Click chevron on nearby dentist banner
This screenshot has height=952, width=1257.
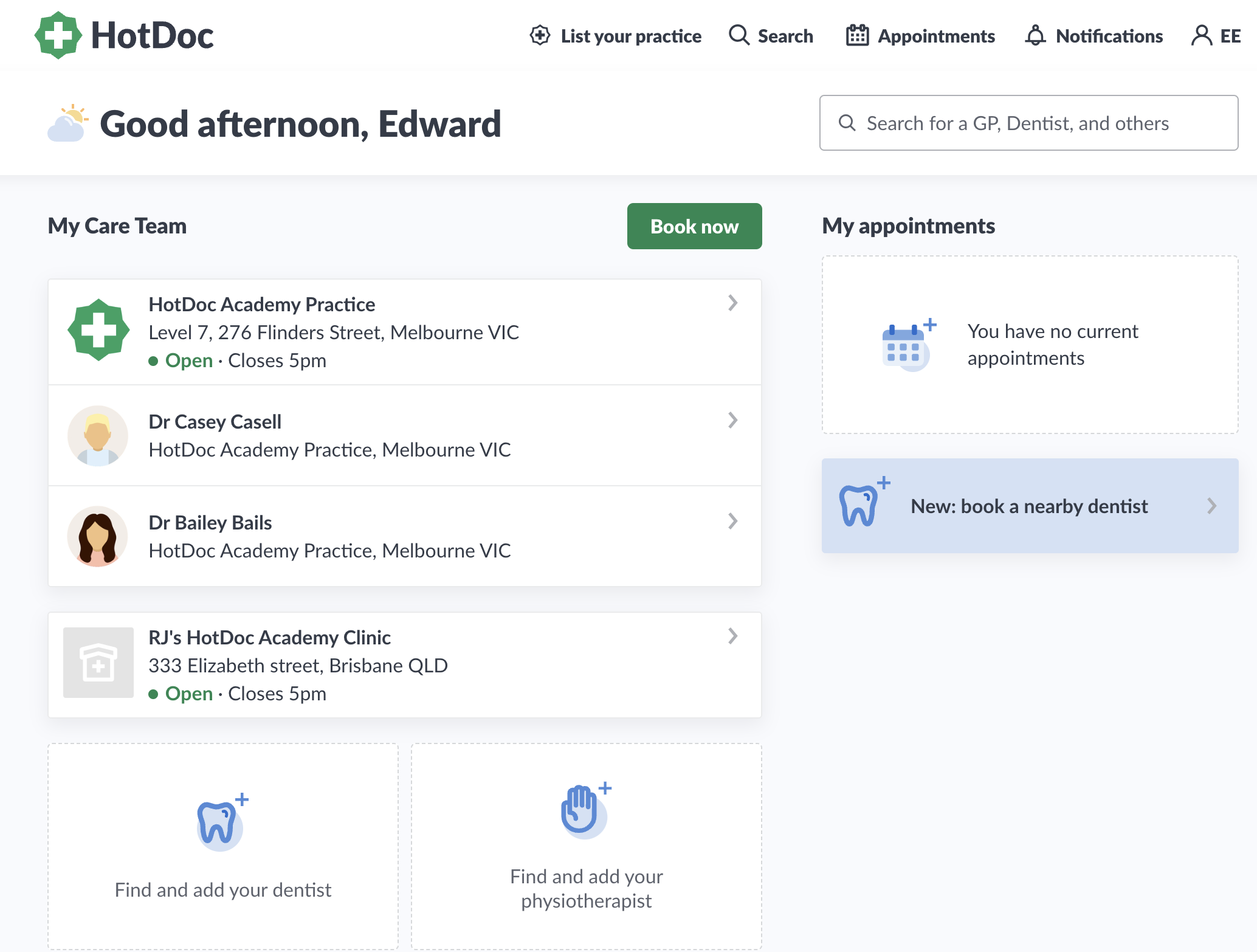click(1211, 506)
